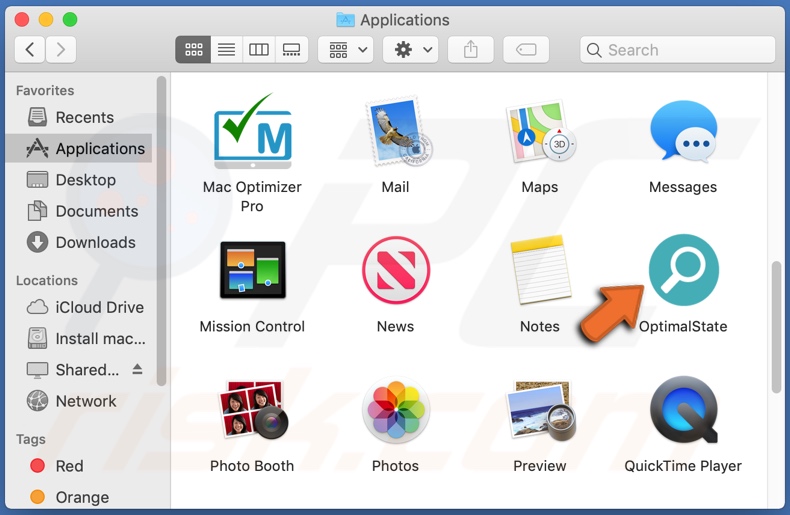The image size is (790, 515).
Task: Click the OptimalState file name
Action: click(683, 327)
